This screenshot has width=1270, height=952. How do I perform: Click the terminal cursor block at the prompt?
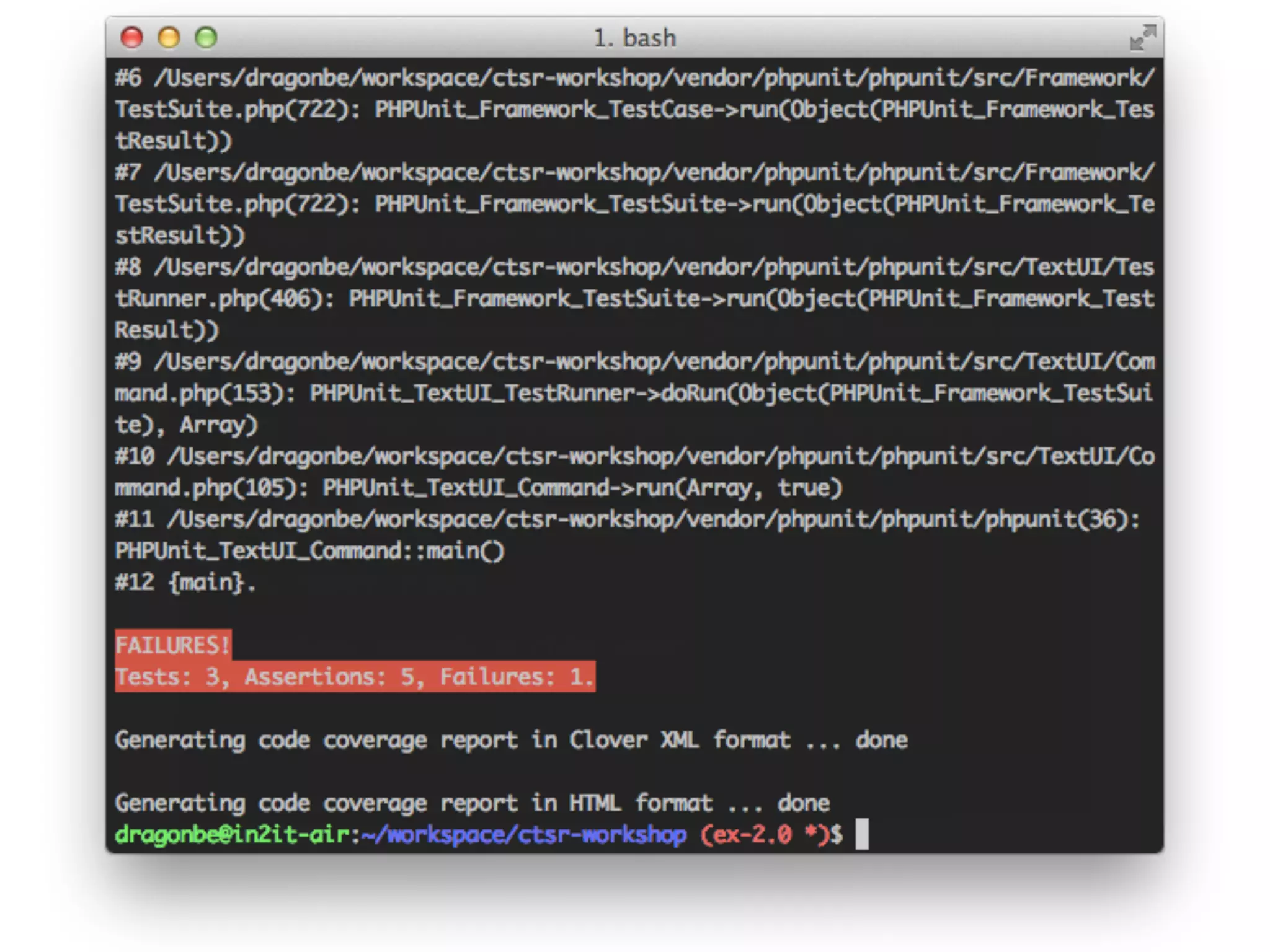862,834
